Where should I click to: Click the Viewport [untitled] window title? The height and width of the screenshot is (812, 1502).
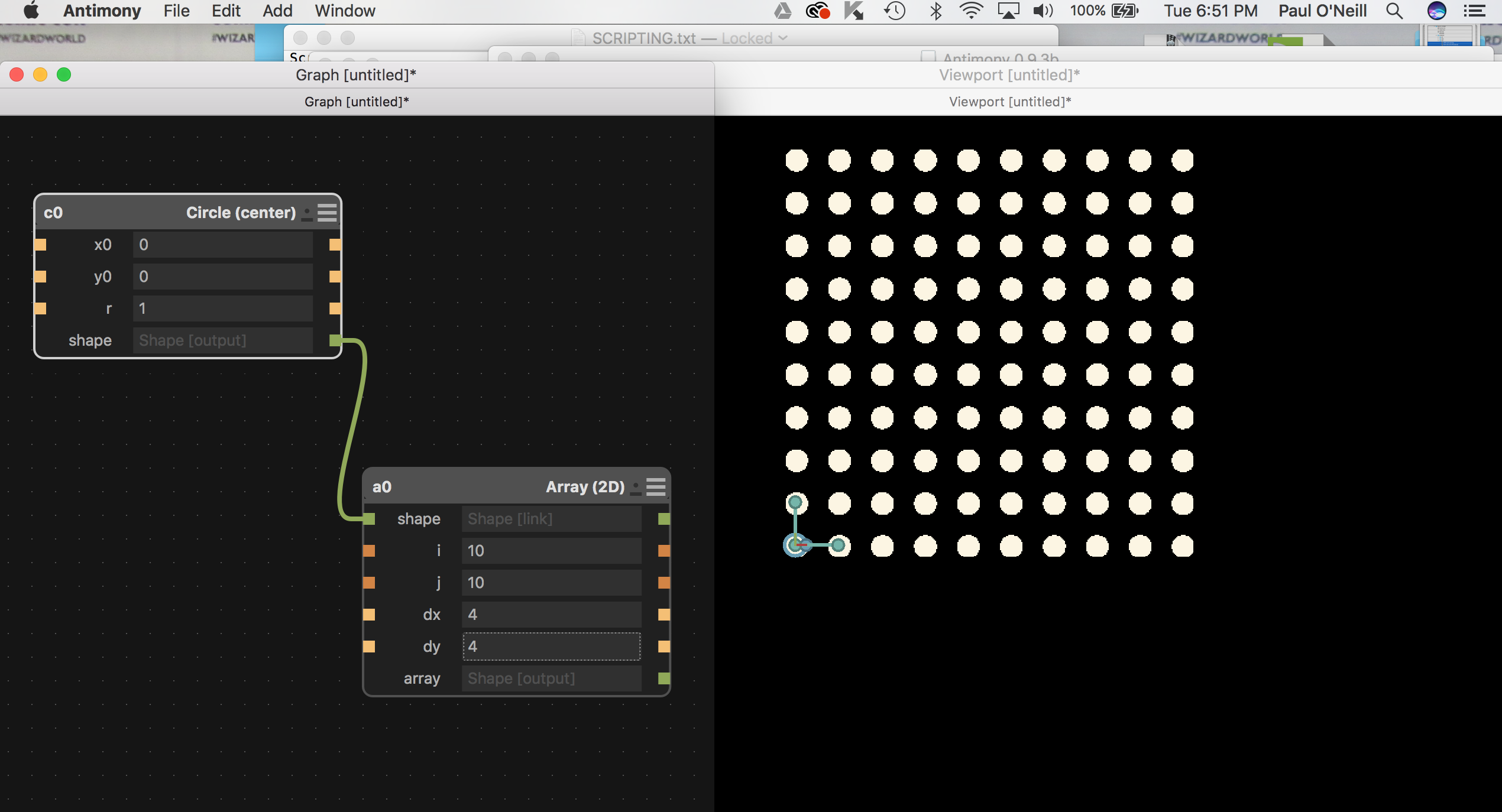tap(1009, 75)
